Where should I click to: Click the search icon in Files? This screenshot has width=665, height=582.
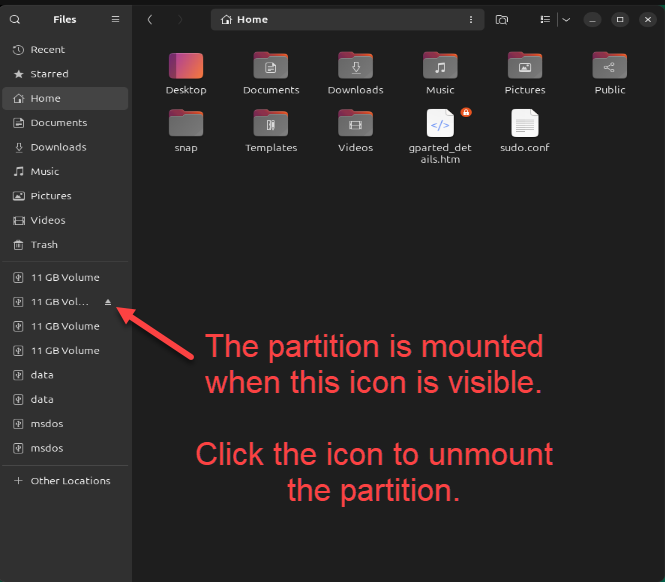pyautogui.click(x=15, y=19)
